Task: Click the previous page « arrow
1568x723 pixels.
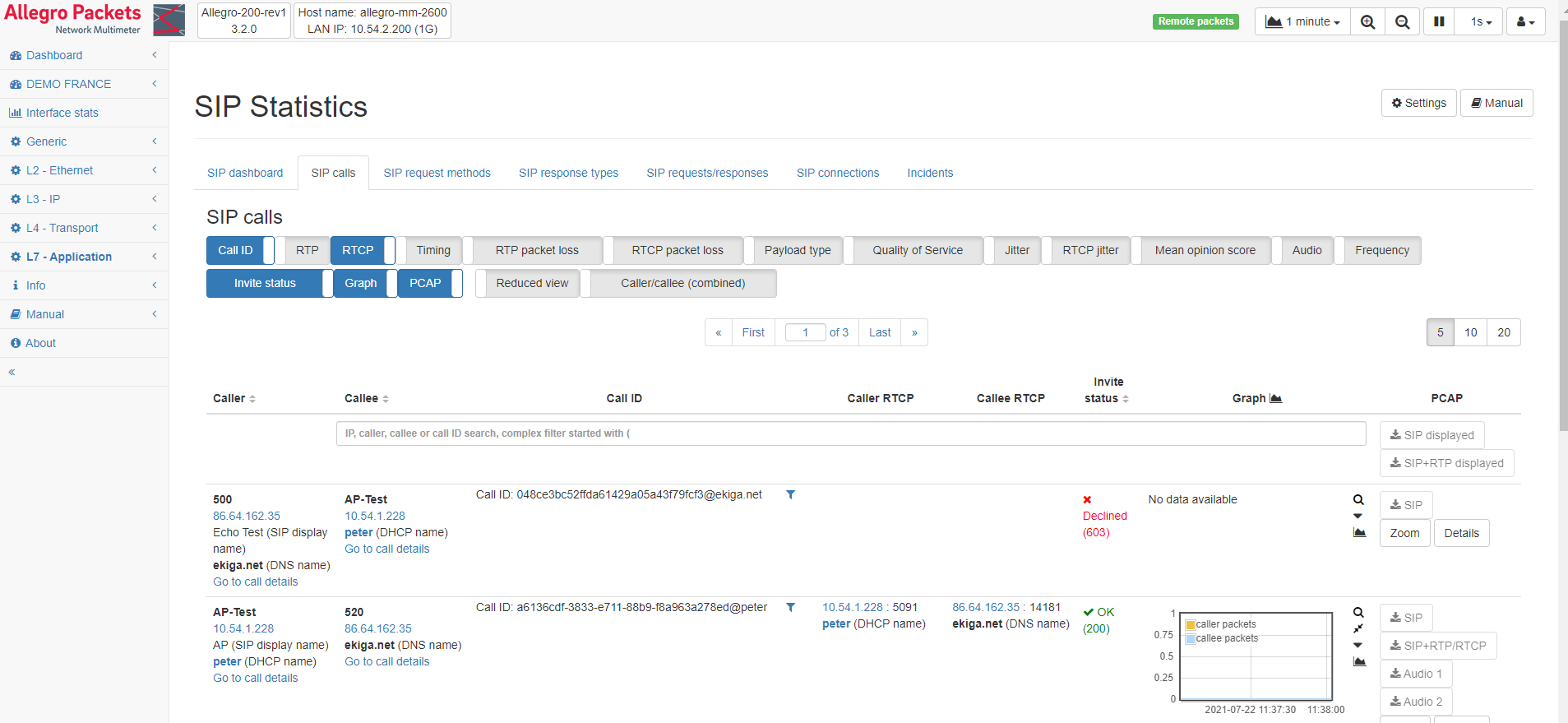Action: 719,332
